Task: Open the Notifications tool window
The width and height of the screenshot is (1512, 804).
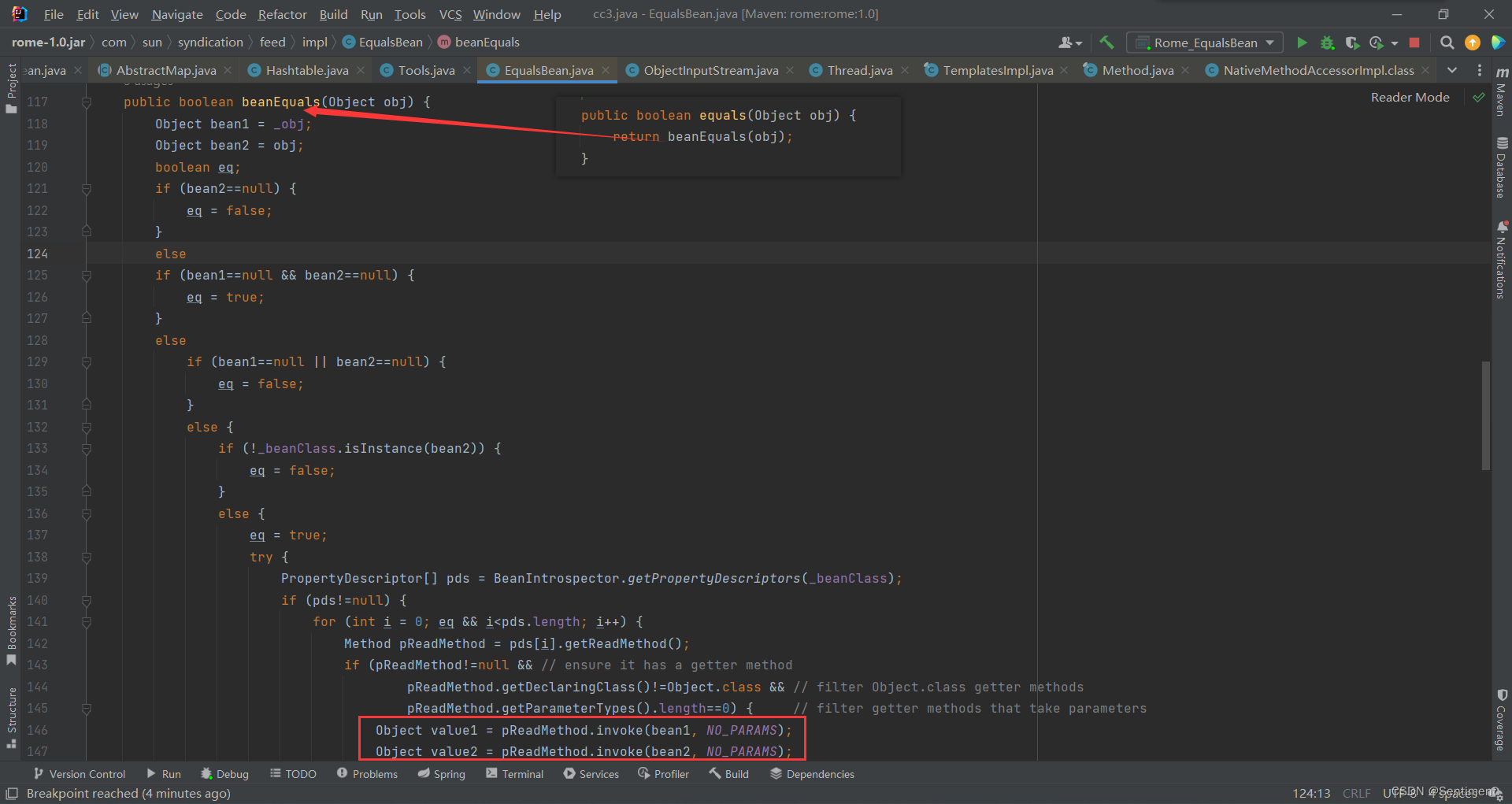Action: coord(1502,260)
